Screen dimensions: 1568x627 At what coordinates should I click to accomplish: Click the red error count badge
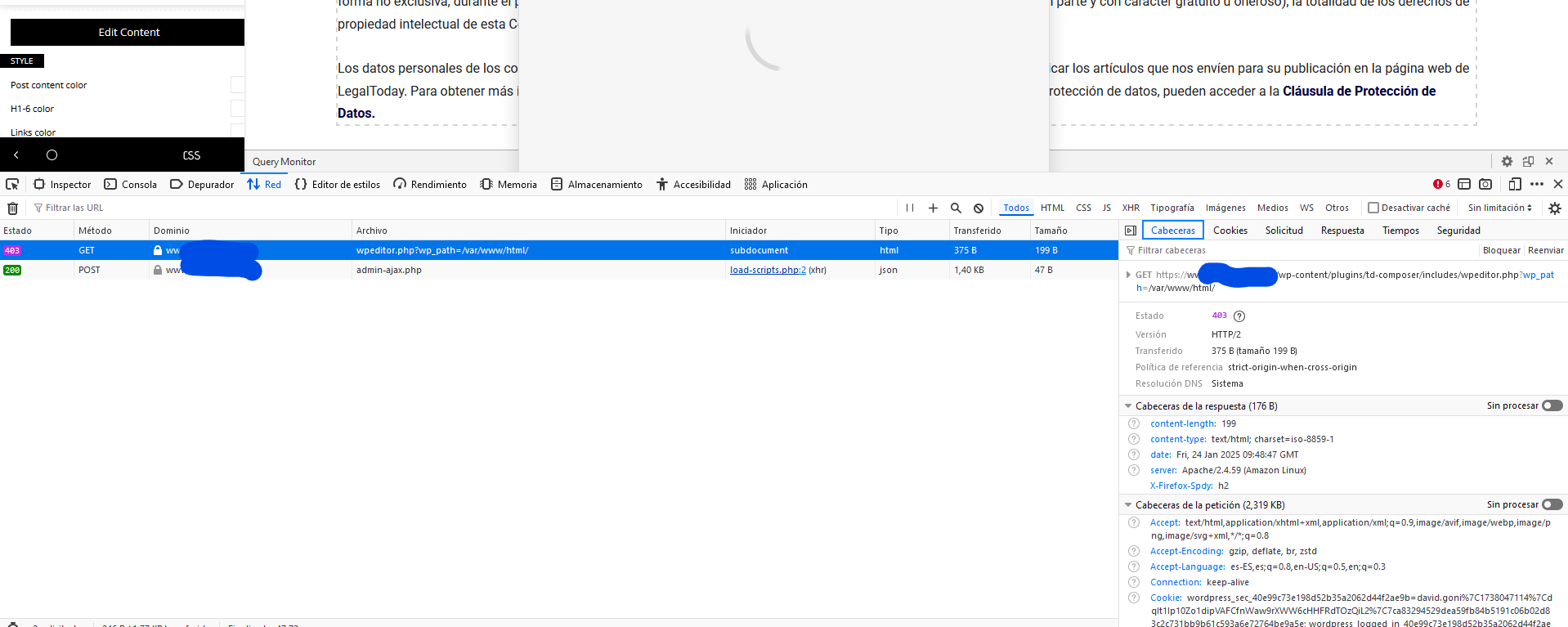[1441, 185]
